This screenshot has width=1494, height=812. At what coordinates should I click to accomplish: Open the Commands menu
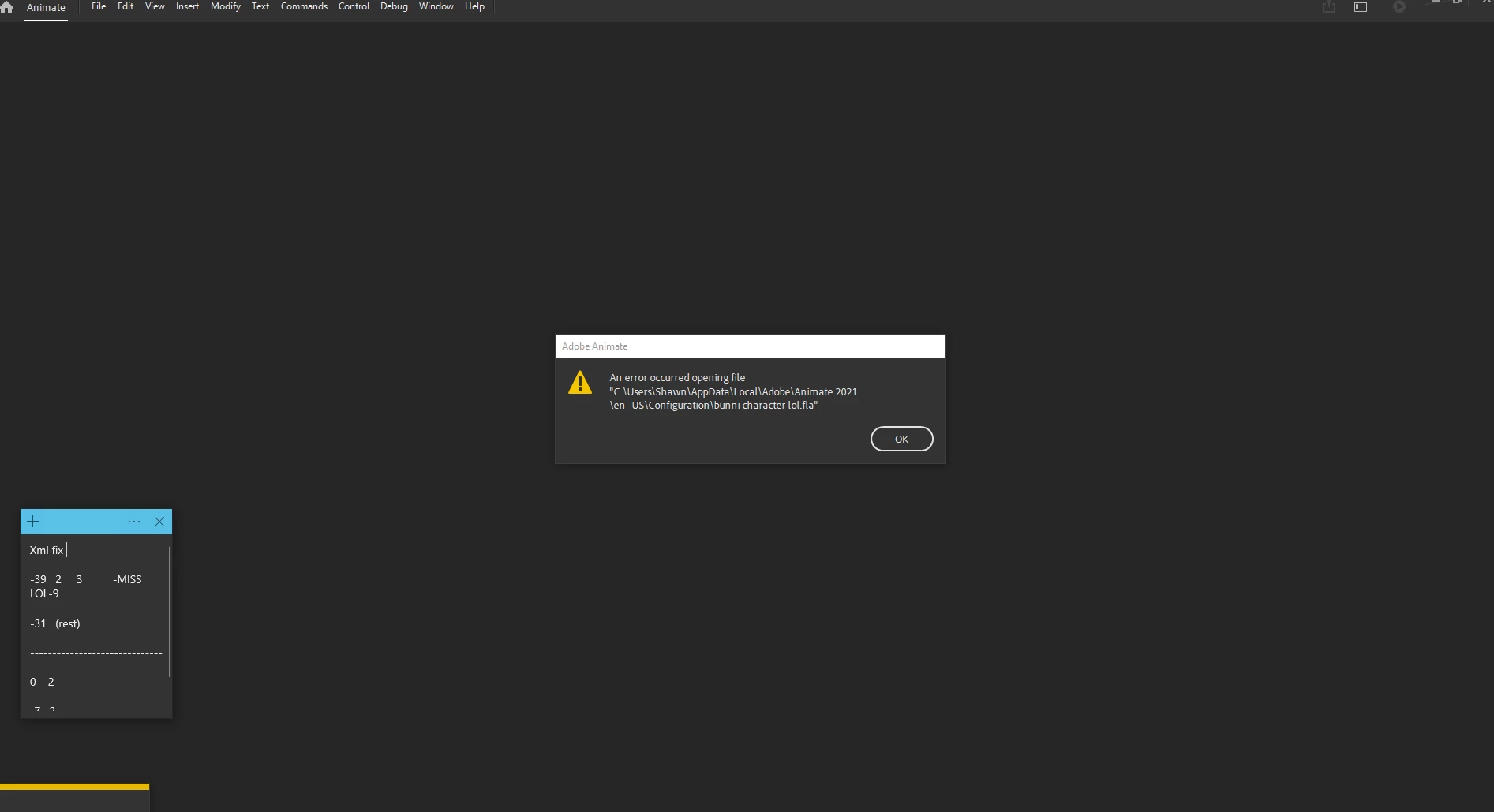coord(304,6)
